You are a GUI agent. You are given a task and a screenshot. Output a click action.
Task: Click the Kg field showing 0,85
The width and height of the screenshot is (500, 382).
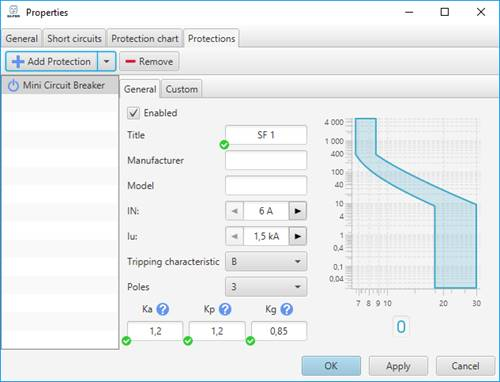tap(279, 331)
